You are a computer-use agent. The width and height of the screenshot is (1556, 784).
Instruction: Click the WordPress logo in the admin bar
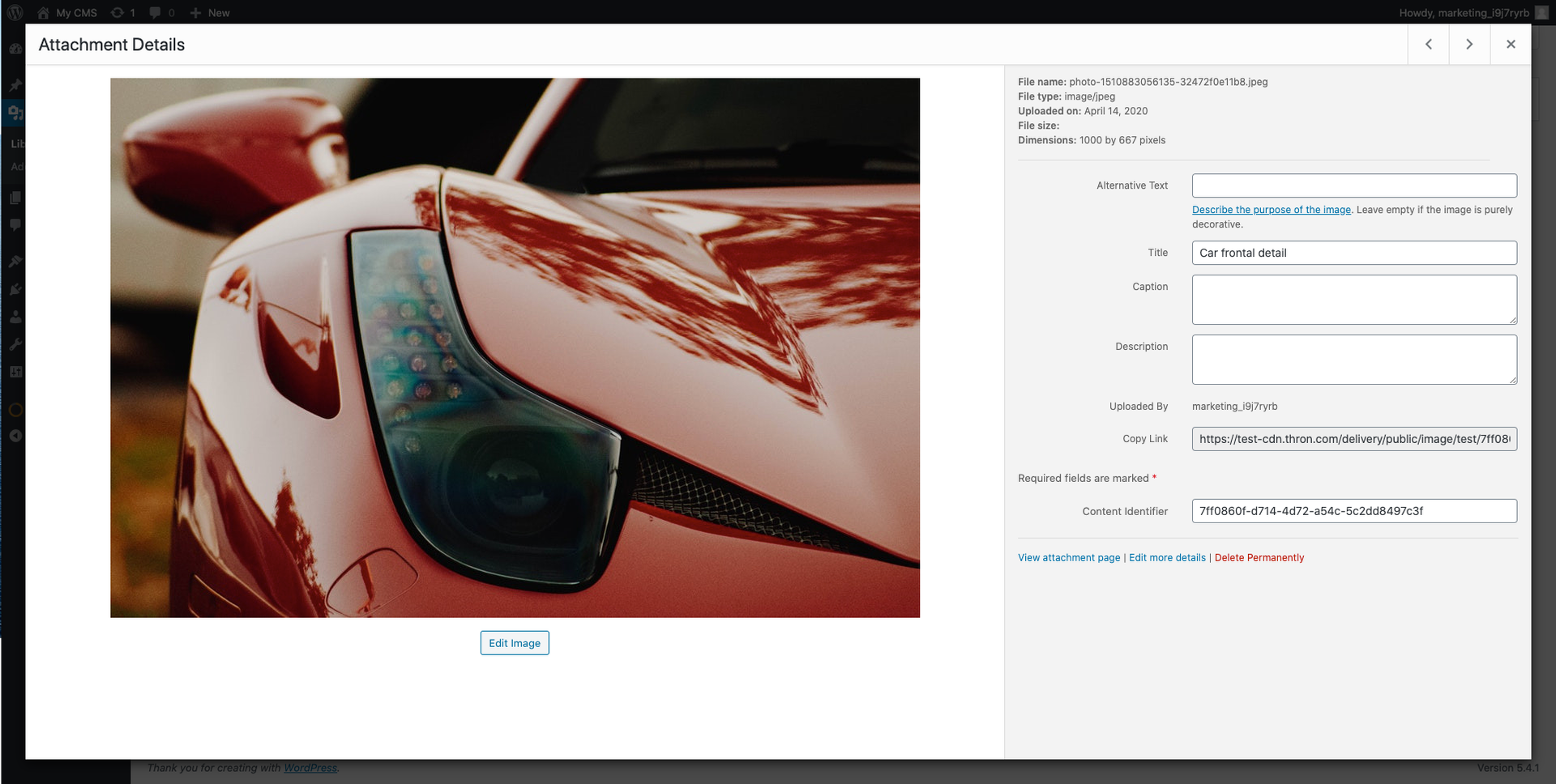[15, 13]
